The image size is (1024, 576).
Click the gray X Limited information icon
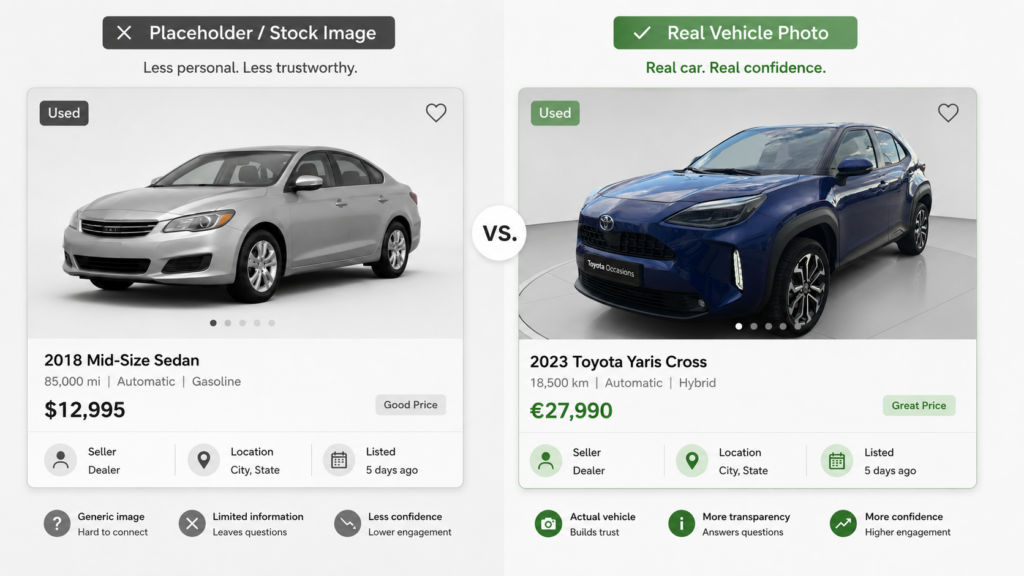coord(192,524)
